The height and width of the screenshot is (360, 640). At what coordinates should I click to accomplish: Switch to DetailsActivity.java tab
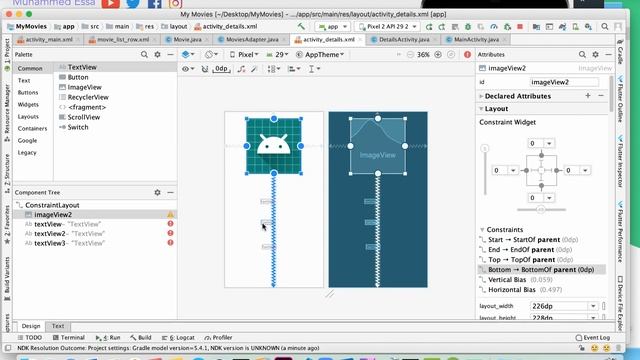click(x=404, y=40)
